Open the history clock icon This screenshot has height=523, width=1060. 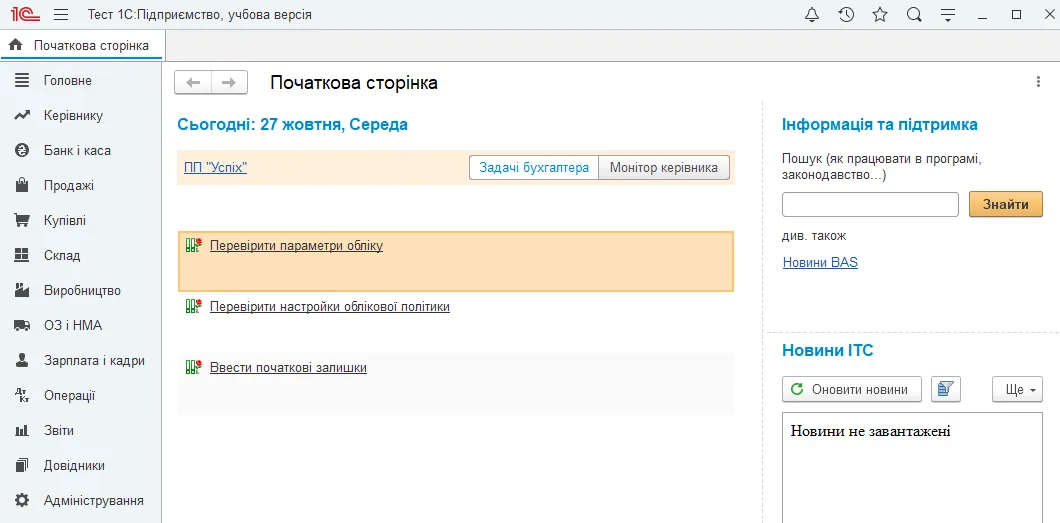846,14
